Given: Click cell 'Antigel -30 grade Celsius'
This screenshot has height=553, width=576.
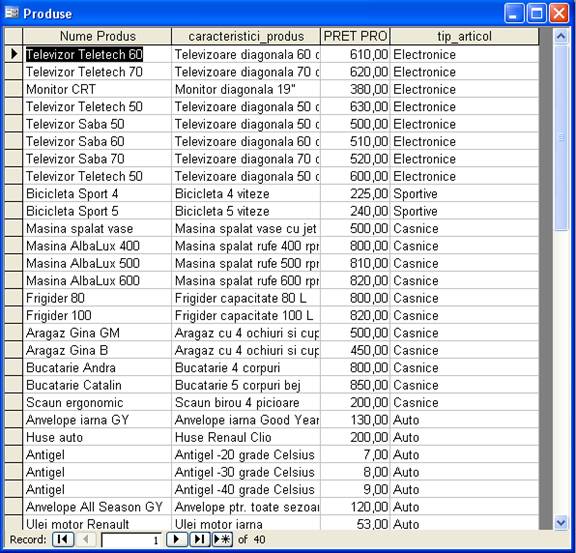Looking at the screenshot, I should [246, 472].
